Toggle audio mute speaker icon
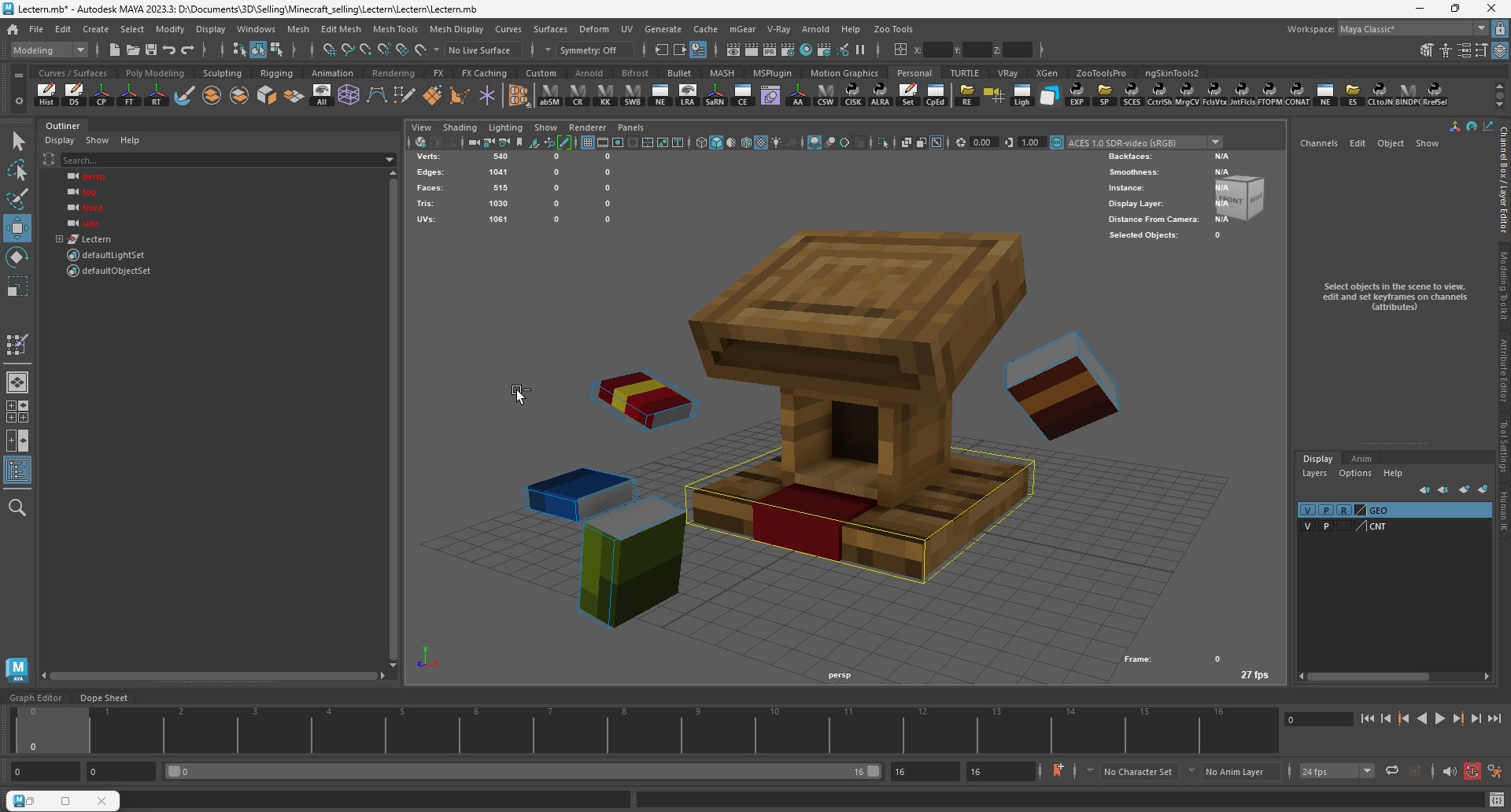Viewport: 1511px width, 812px height. [1450, 771]
